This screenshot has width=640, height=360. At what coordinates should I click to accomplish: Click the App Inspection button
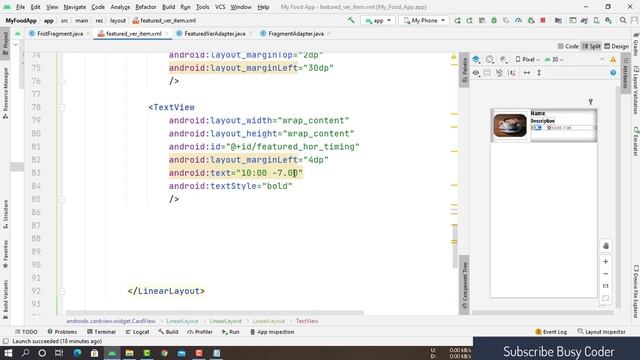point(272,332)
